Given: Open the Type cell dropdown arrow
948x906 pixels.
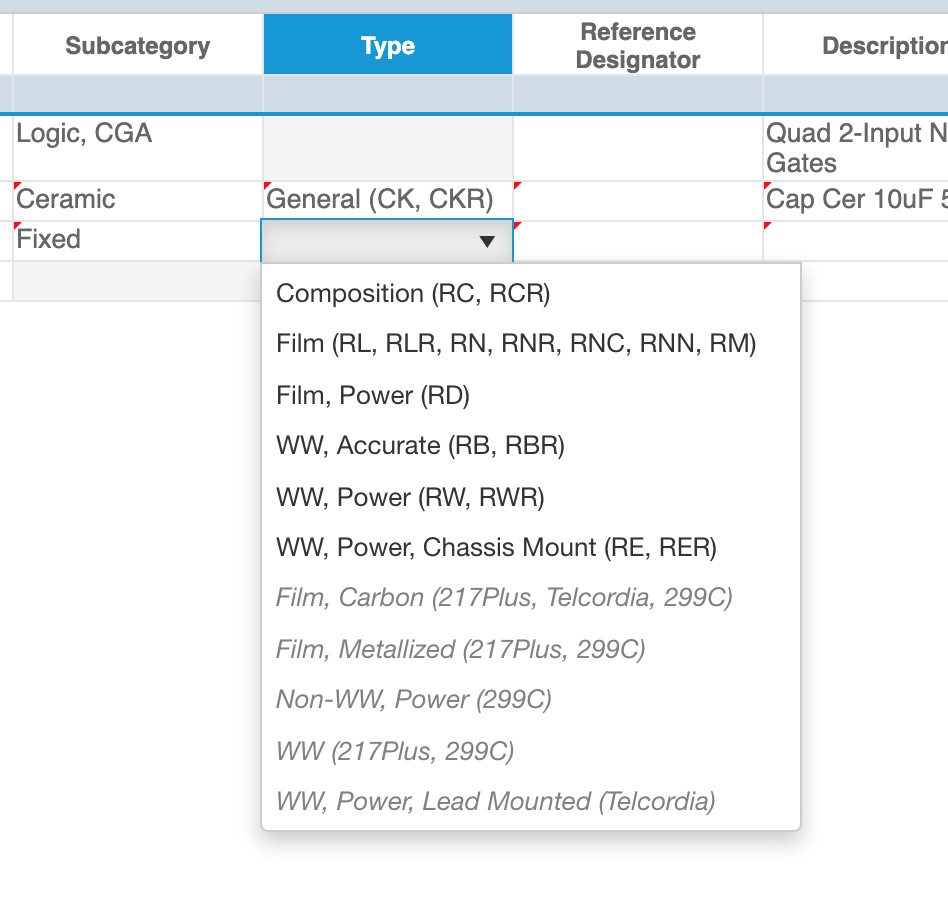Looking at the screenshot, I should 487,241.
